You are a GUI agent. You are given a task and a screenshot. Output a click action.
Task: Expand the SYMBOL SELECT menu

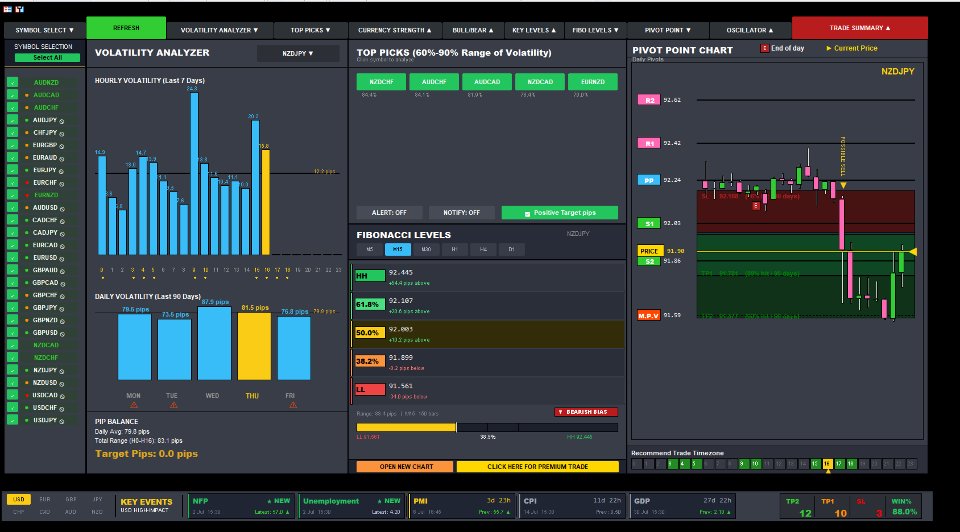tap(45, 30)
